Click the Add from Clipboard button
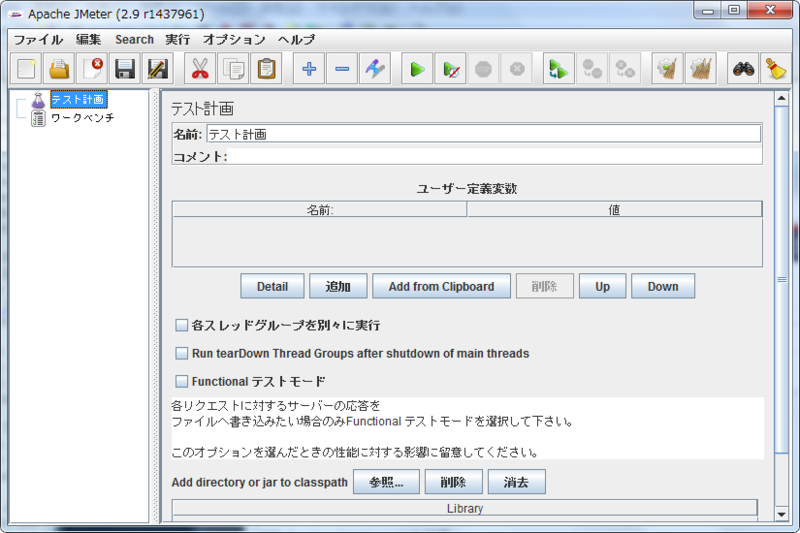This screenshot has width=800, height=533. pyautogui.click(x=441, y=286)
